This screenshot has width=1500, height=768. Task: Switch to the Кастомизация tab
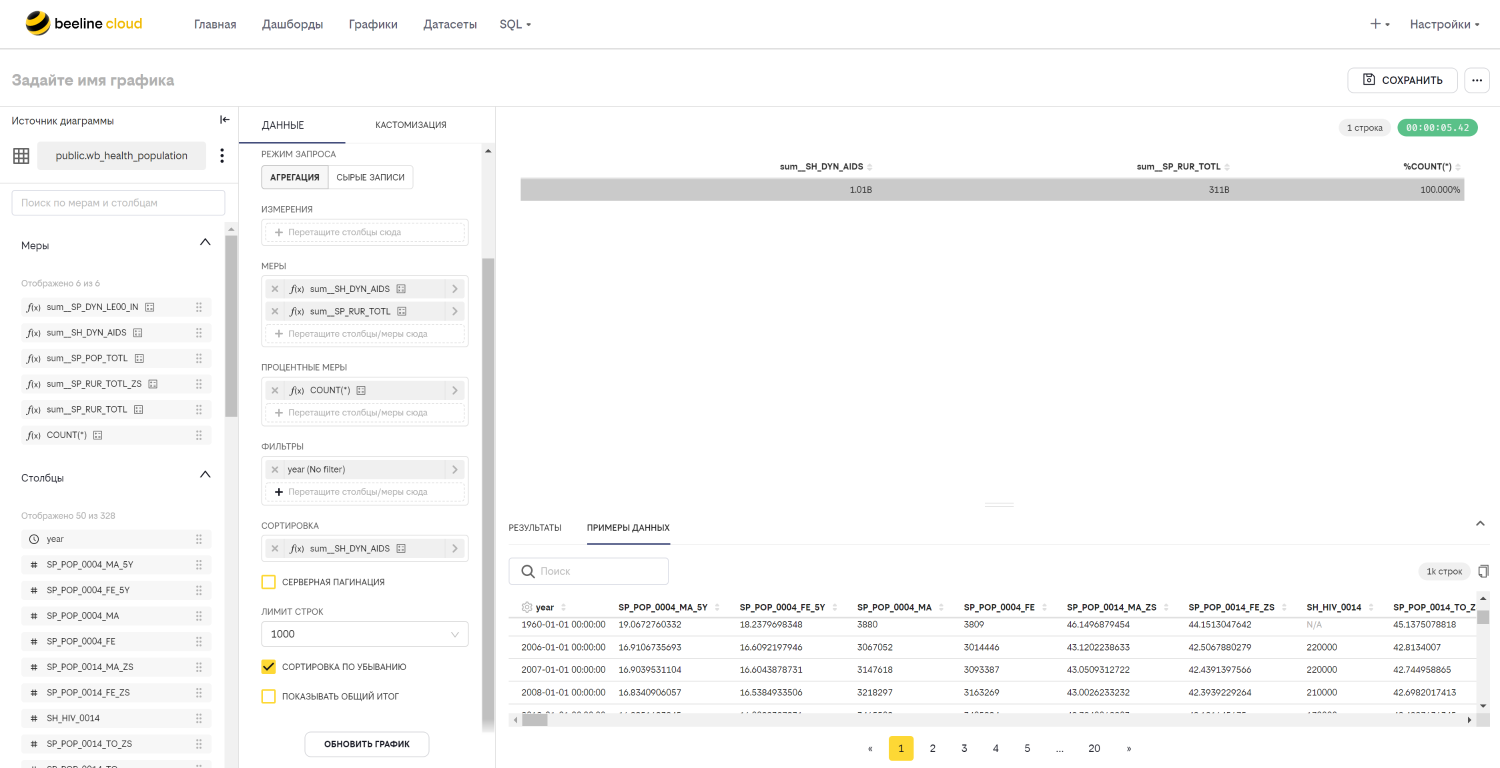tap(411, 125)
